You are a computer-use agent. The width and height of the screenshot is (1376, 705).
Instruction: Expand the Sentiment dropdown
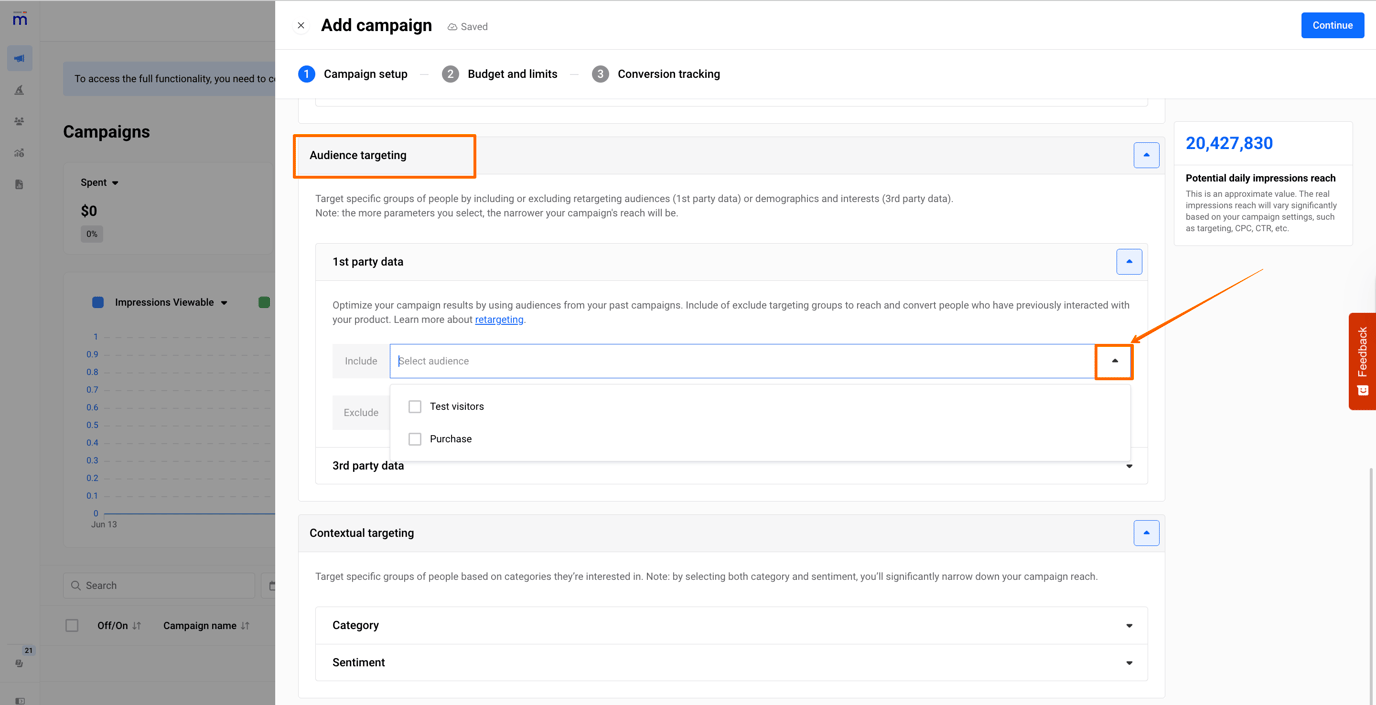click(1129, 662)
